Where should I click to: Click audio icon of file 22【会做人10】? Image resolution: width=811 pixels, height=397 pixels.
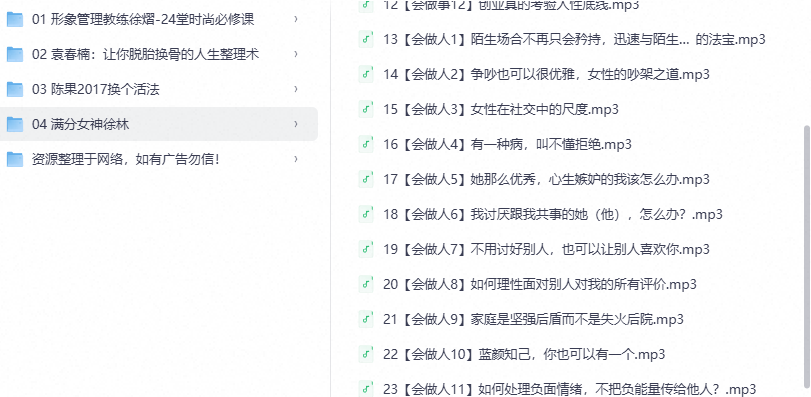[366, 354]
